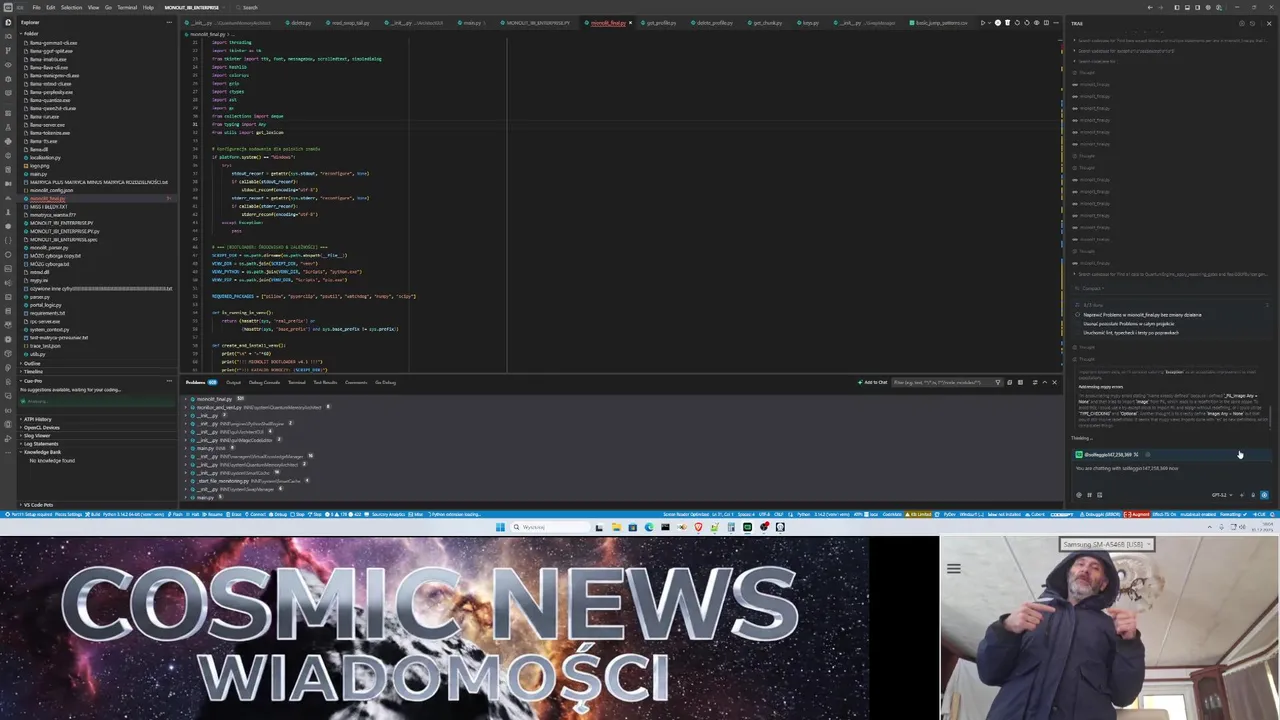Click Build in the status bar
1280x720 pixels.
tap(93, 514)
